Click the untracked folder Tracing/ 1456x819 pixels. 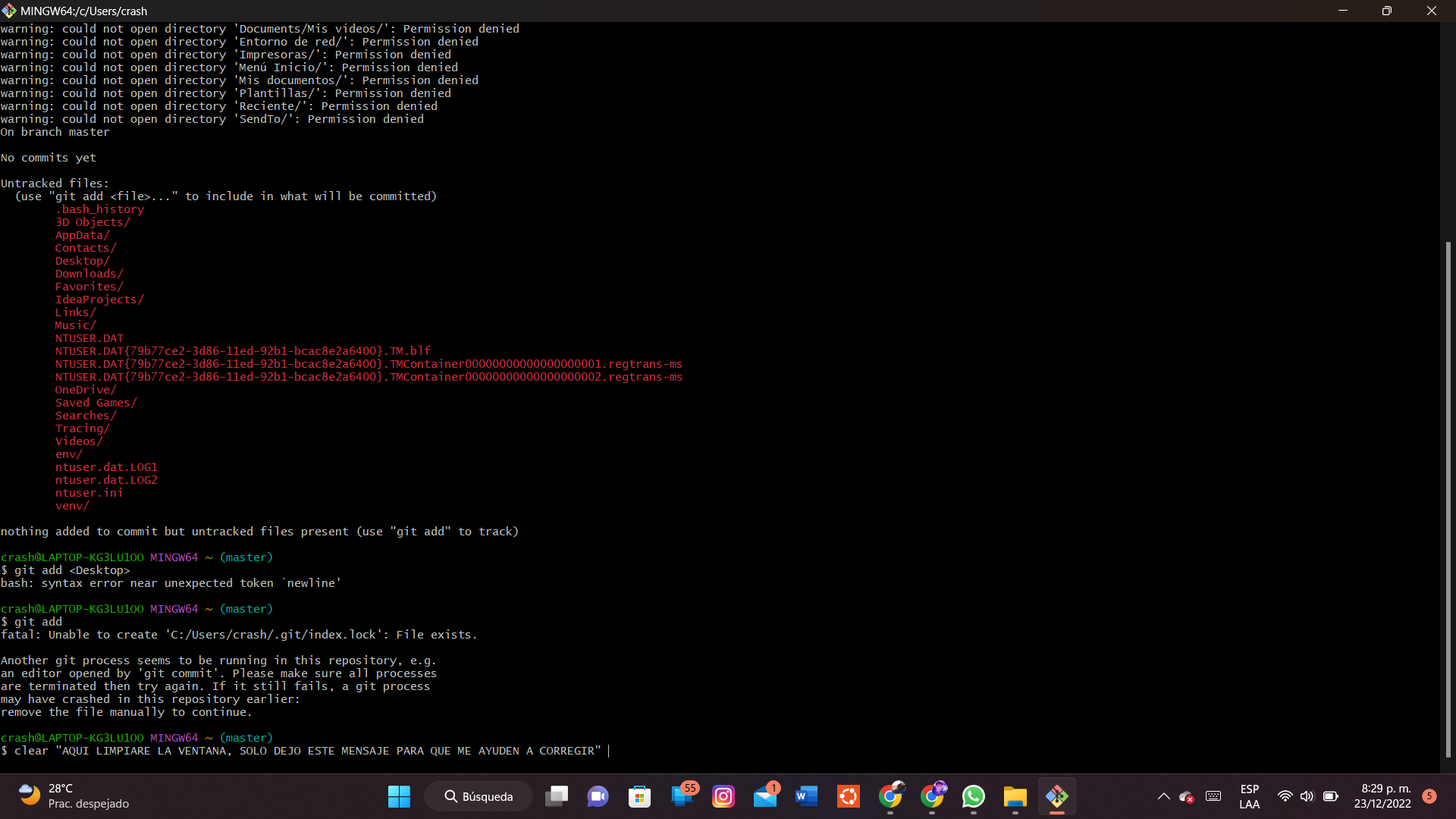pos(82,428)
